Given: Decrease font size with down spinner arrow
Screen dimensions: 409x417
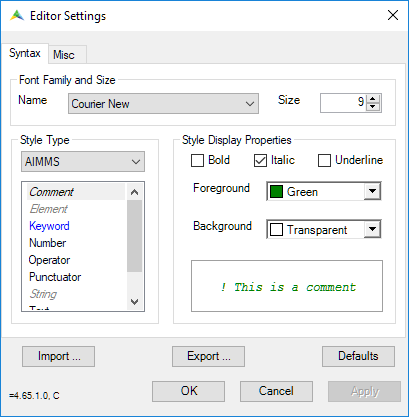Looking at the screenshot, I should pos(373,107).
